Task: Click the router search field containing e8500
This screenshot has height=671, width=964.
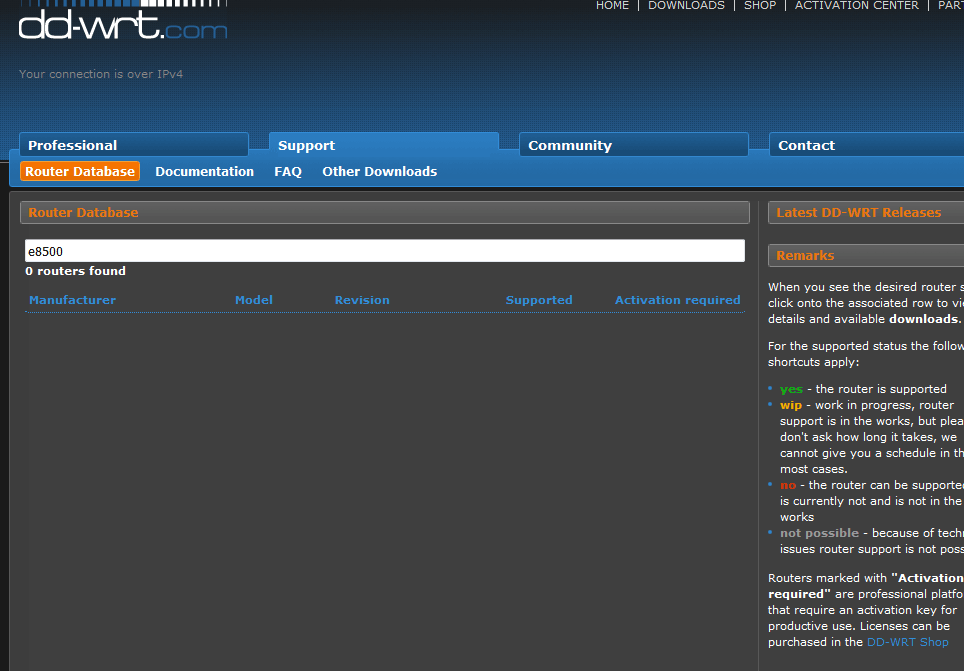Action: coord(385,251)
